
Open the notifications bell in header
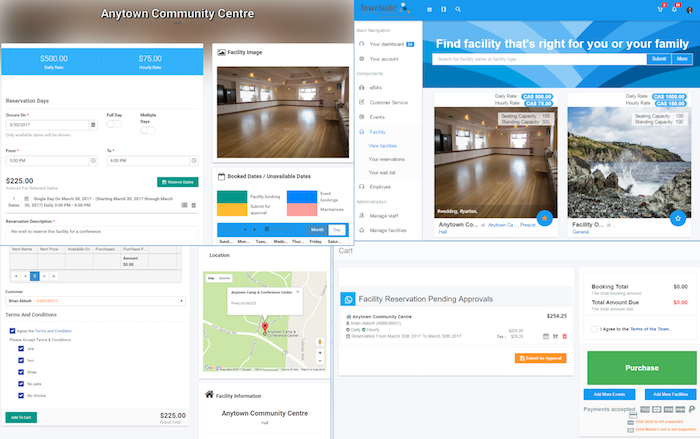click(x=675, y=9)
